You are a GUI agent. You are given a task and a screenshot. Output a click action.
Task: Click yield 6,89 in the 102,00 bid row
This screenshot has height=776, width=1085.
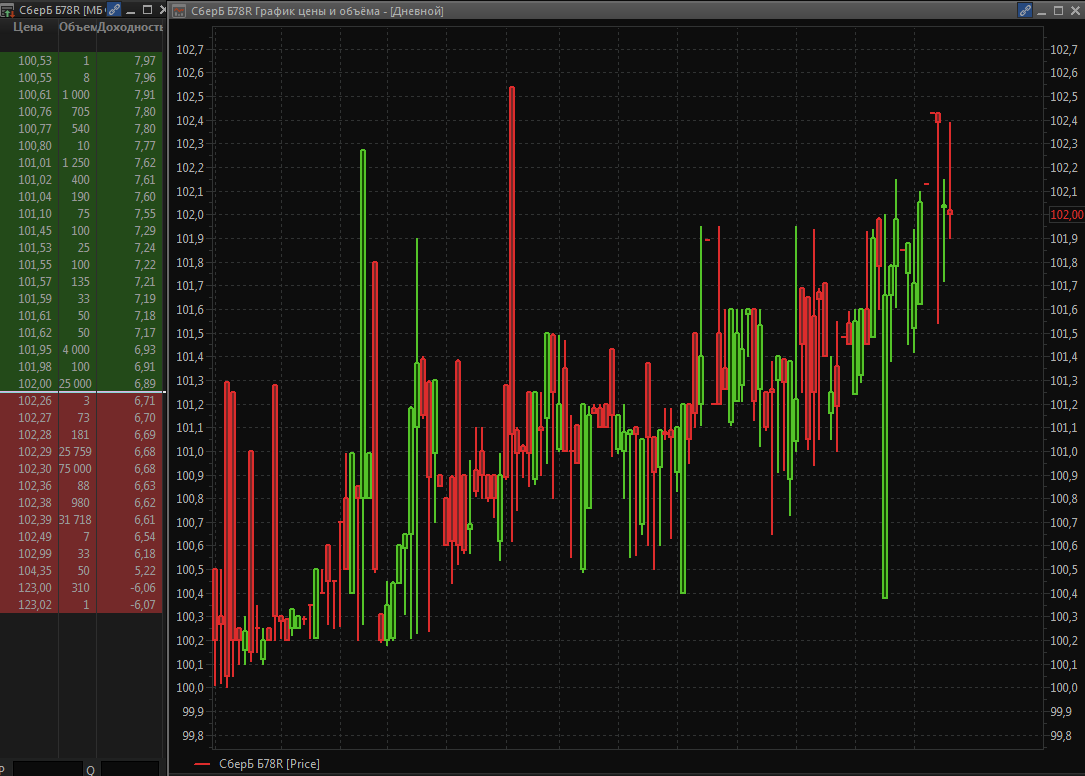(145, 384)
